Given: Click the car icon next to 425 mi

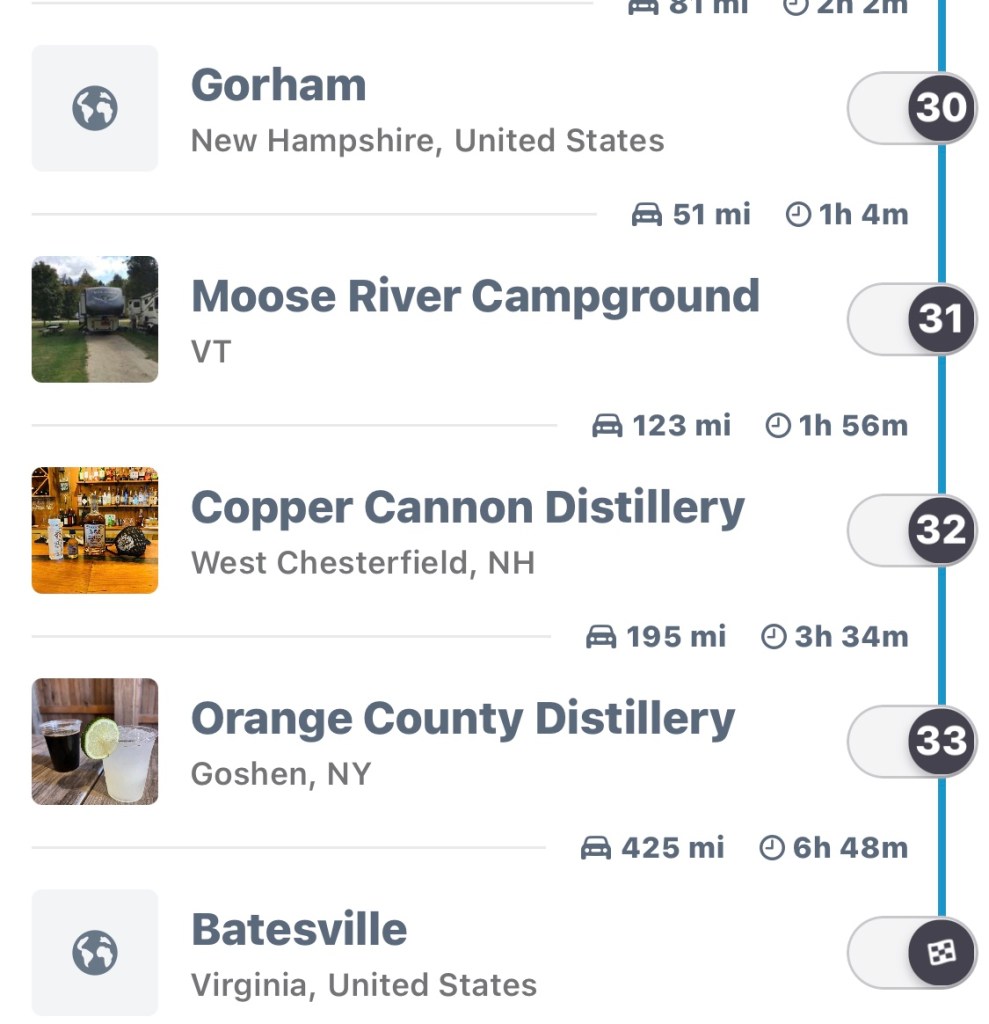Looking at the screenshot, I should 596,849.
